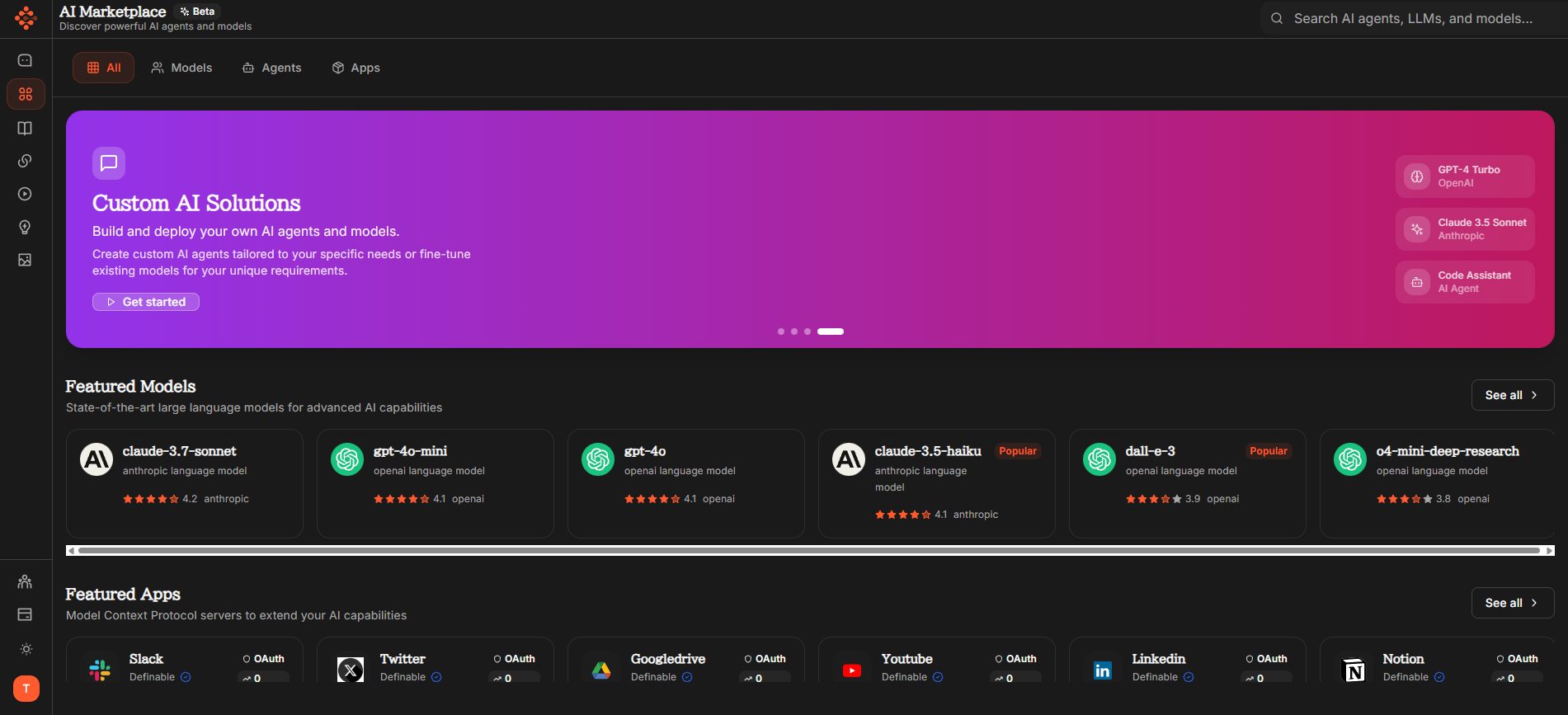1568x715 pixels.
Task: Toggle the sun theme icon in sidebar
Action: coord(26,649)
